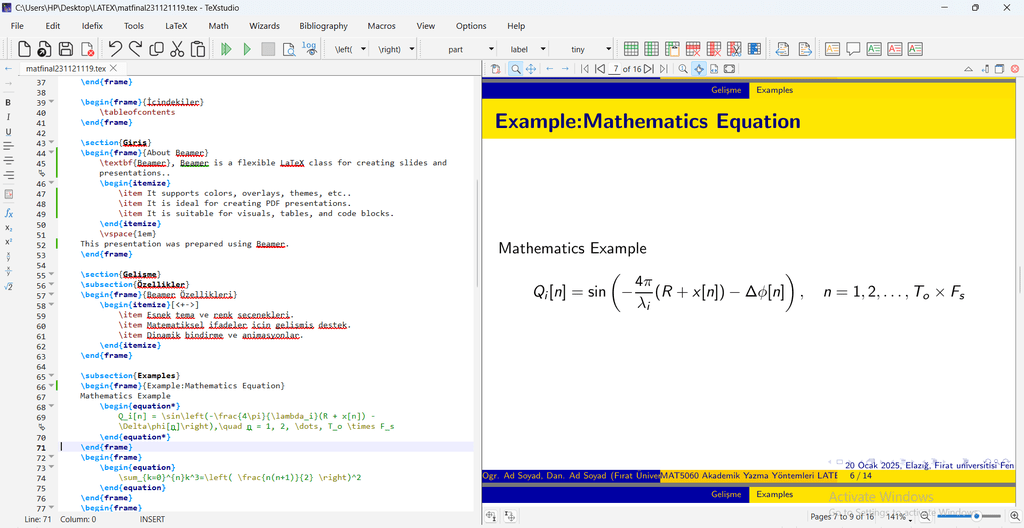Open the Bibliography menu
The height and width of the screenshot is (528, 1024).
click(323, 26)
